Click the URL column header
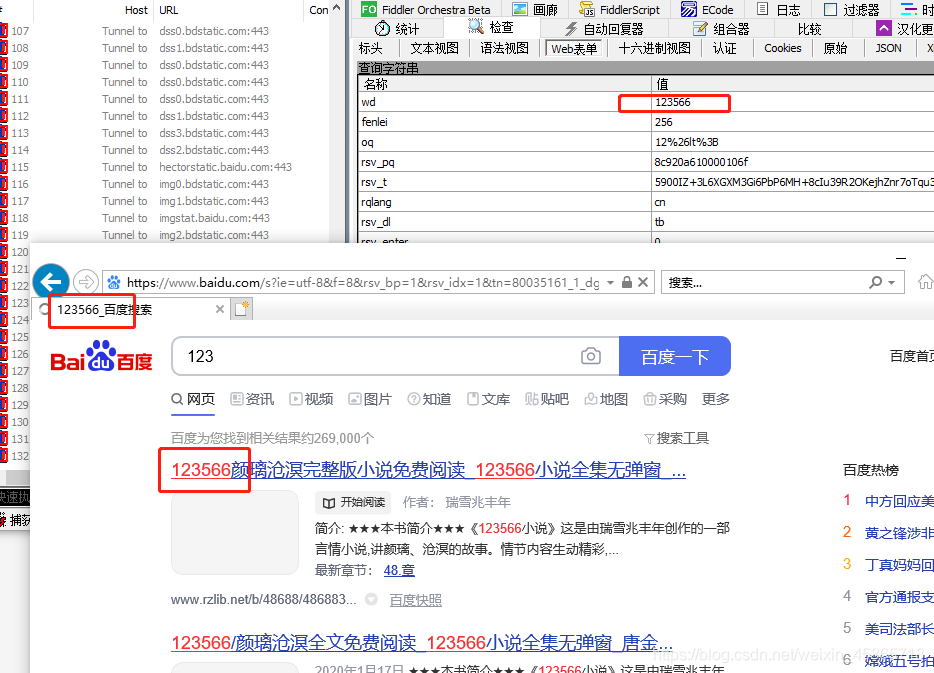 tap(169, 10)
